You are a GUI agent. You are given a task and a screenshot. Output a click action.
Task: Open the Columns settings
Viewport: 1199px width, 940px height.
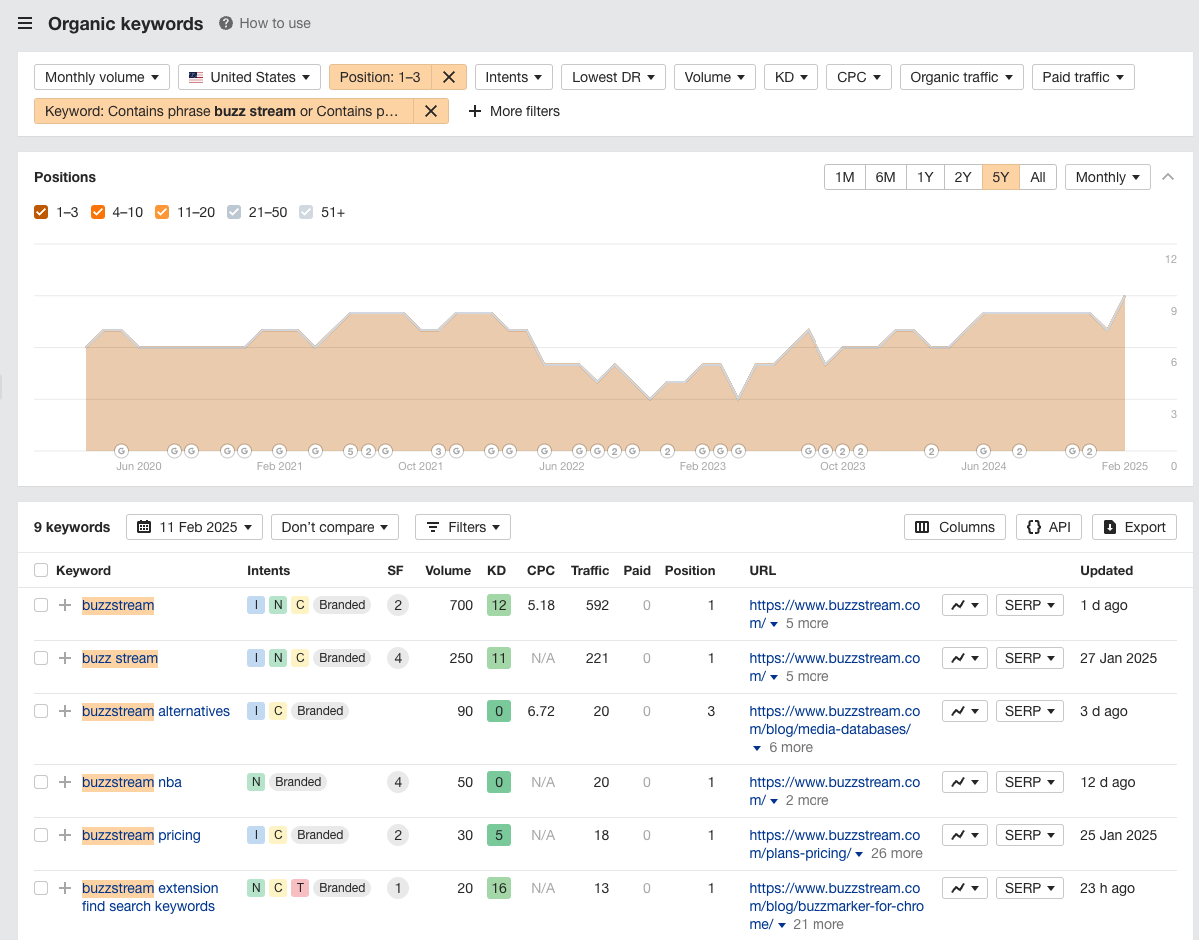click(x=955, y=527)
